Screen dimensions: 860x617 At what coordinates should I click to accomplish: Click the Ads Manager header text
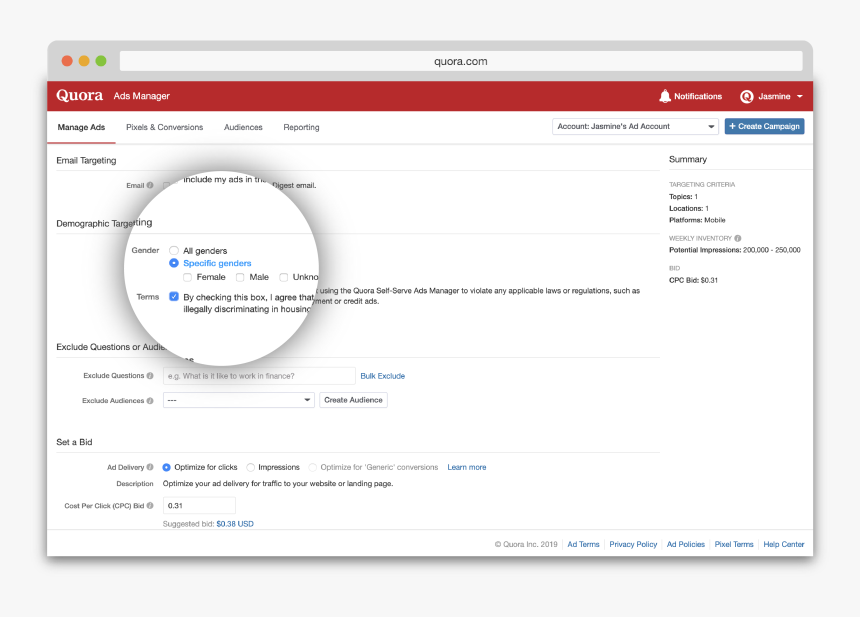click(x=142, y=96)
